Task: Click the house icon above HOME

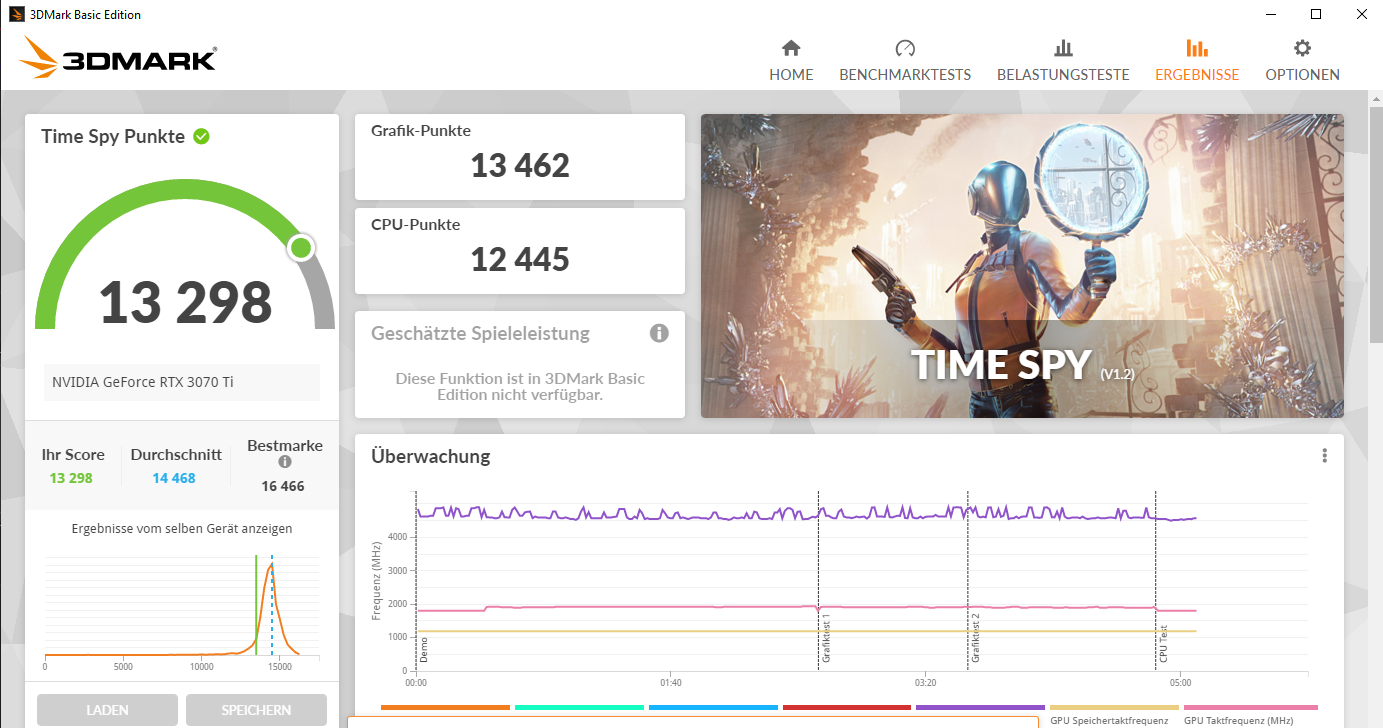Action: coord(791,48)
